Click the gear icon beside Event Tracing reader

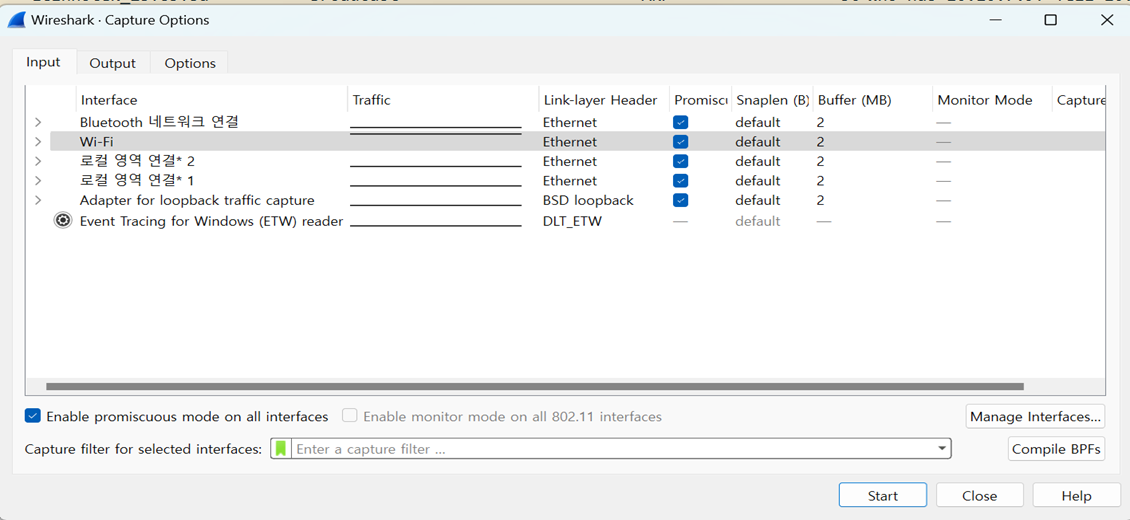tap(63, 221)
